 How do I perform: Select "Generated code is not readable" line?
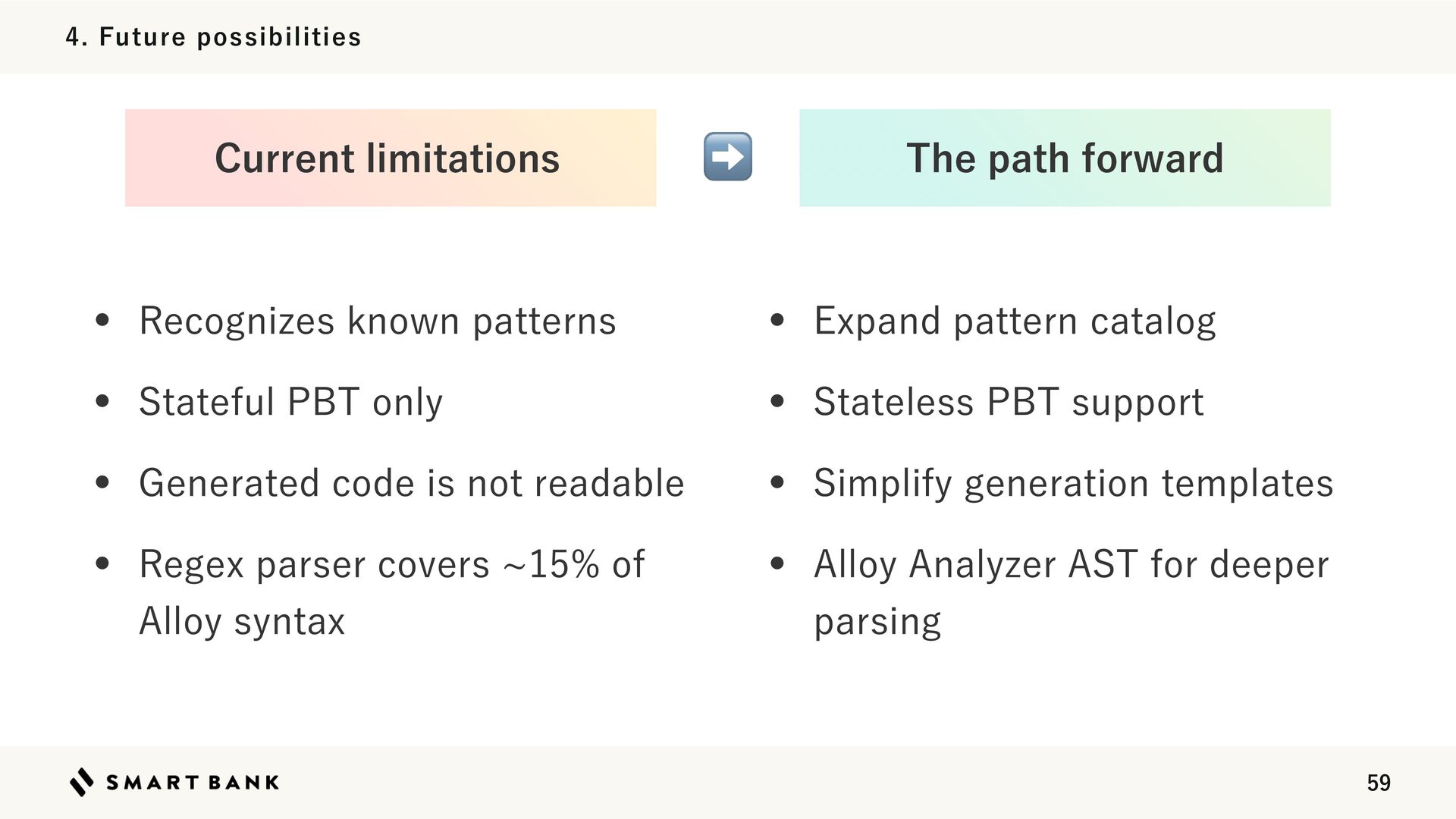click(411, 483)
